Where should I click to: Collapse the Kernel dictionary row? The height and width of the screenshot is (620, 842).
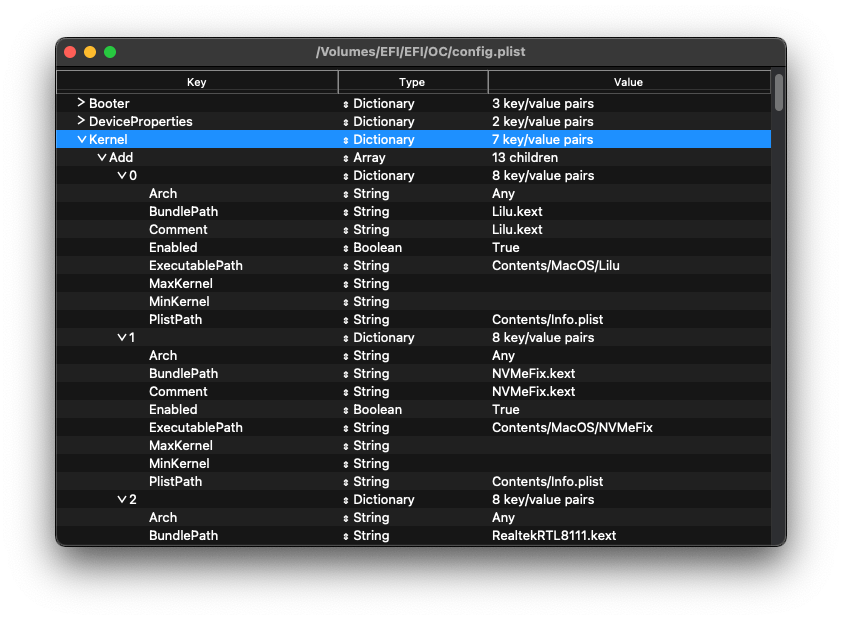point(82,140)
